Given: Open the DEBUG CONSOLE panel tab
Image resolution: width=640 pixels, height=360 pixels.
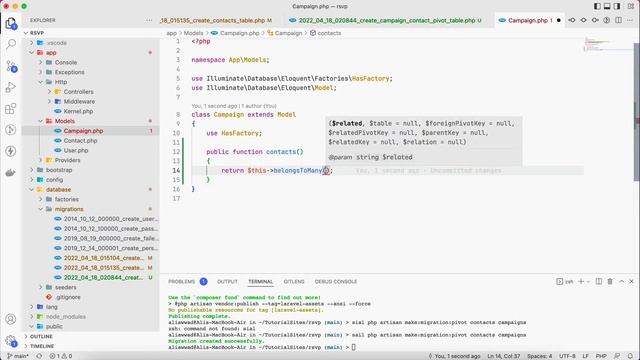Looking at the screenshot, I should (x=336, y=281).
